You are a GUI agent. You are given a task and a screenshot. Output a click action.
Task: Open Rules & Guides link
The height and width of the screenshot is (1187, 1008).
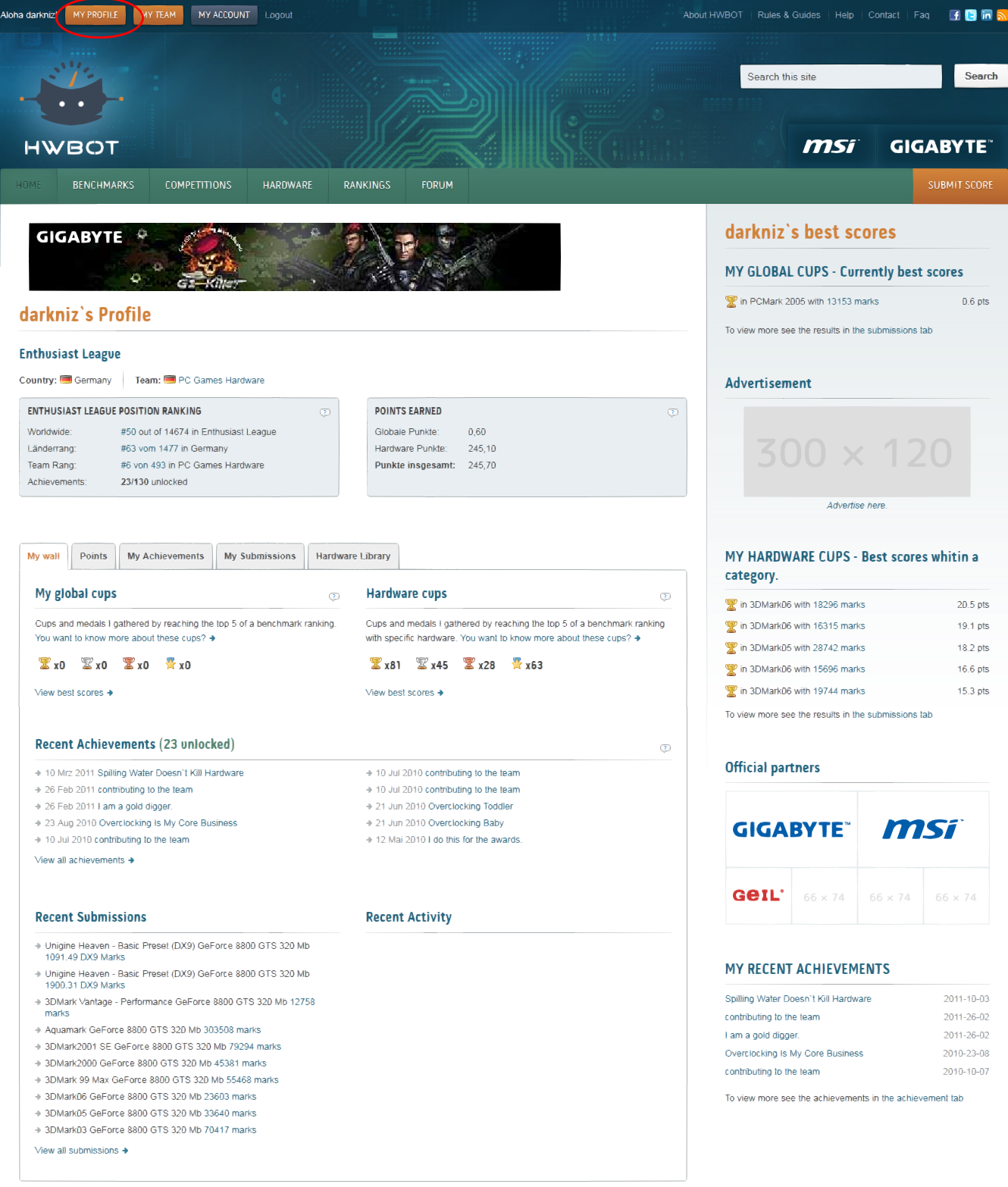[789, 15]
